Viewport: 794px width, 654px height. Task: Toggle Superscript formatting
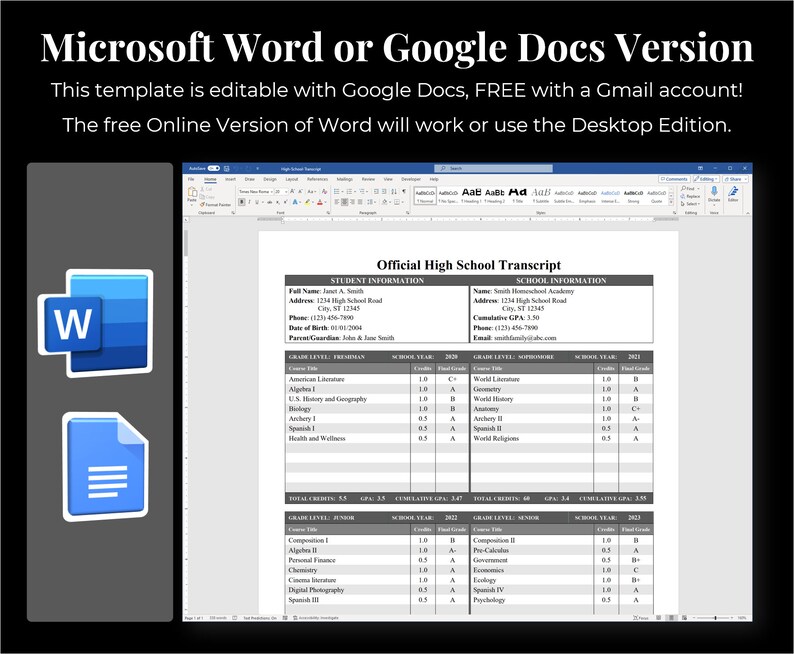pos(286,202)
